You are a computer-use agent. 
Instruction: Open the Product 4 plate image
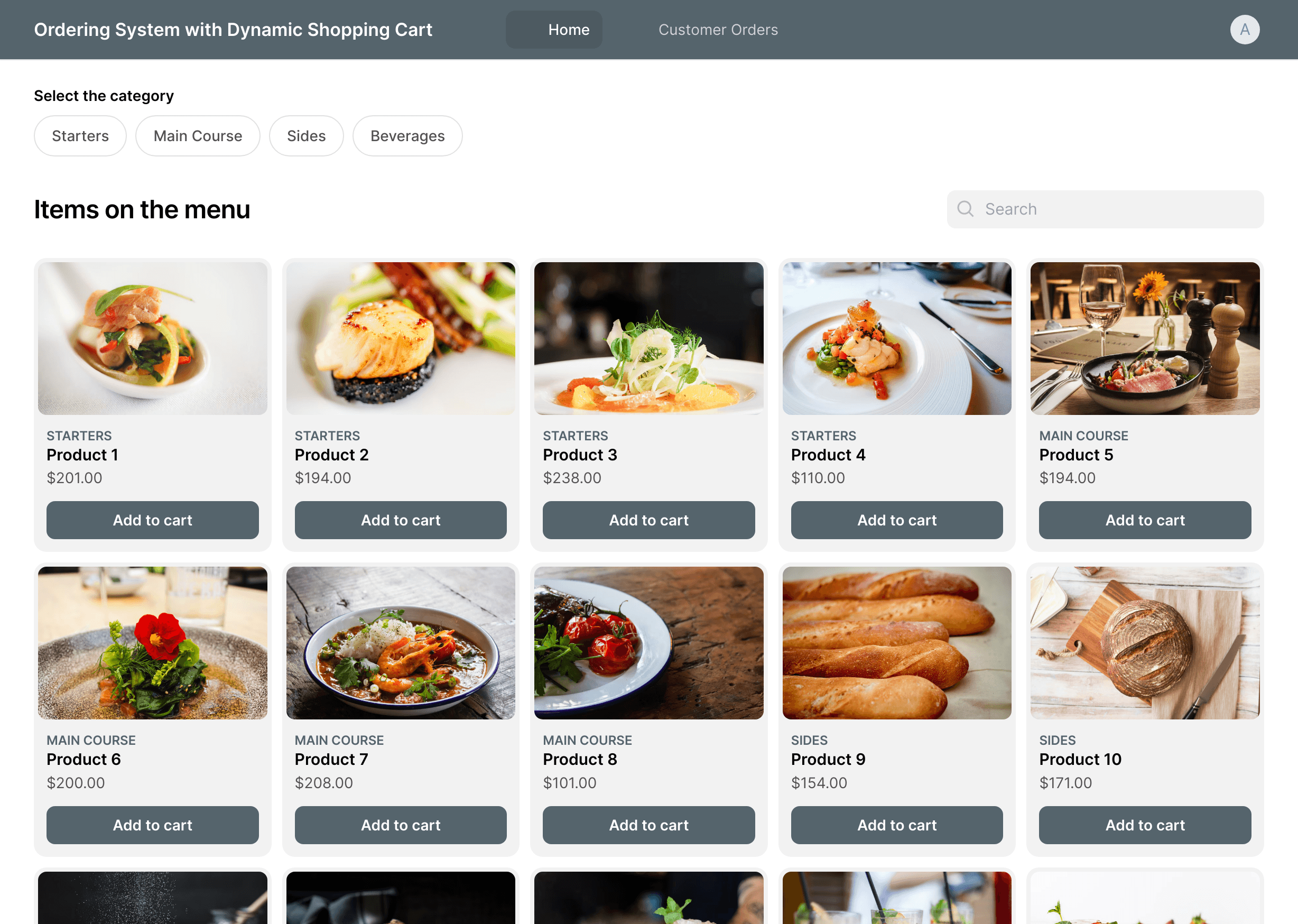[897, 338]
